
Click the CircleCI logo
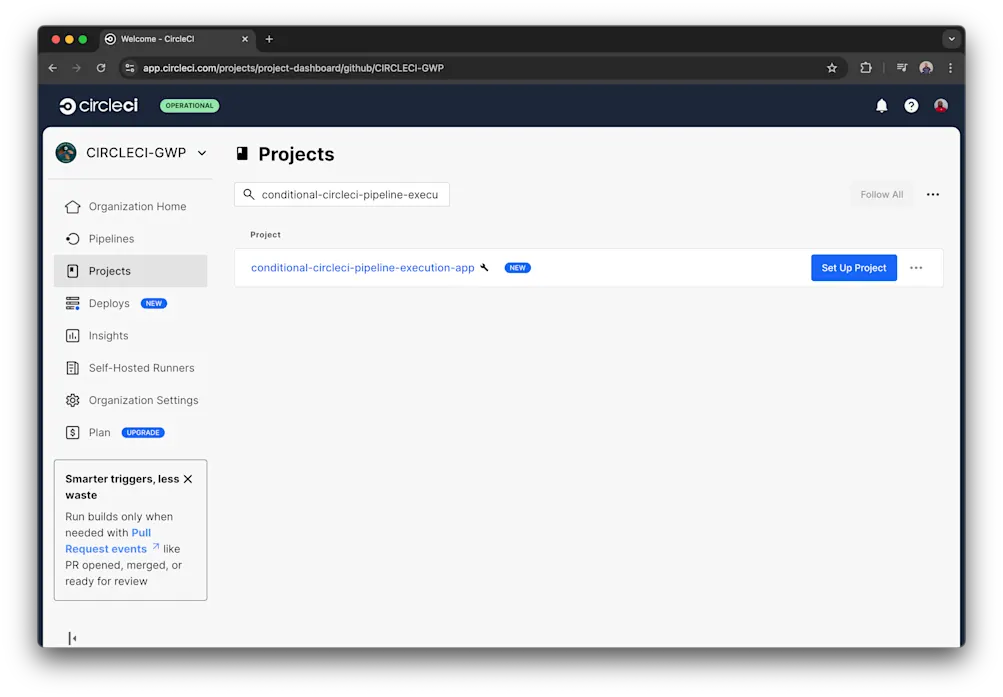pyautogui.click(x=97, y=105)
